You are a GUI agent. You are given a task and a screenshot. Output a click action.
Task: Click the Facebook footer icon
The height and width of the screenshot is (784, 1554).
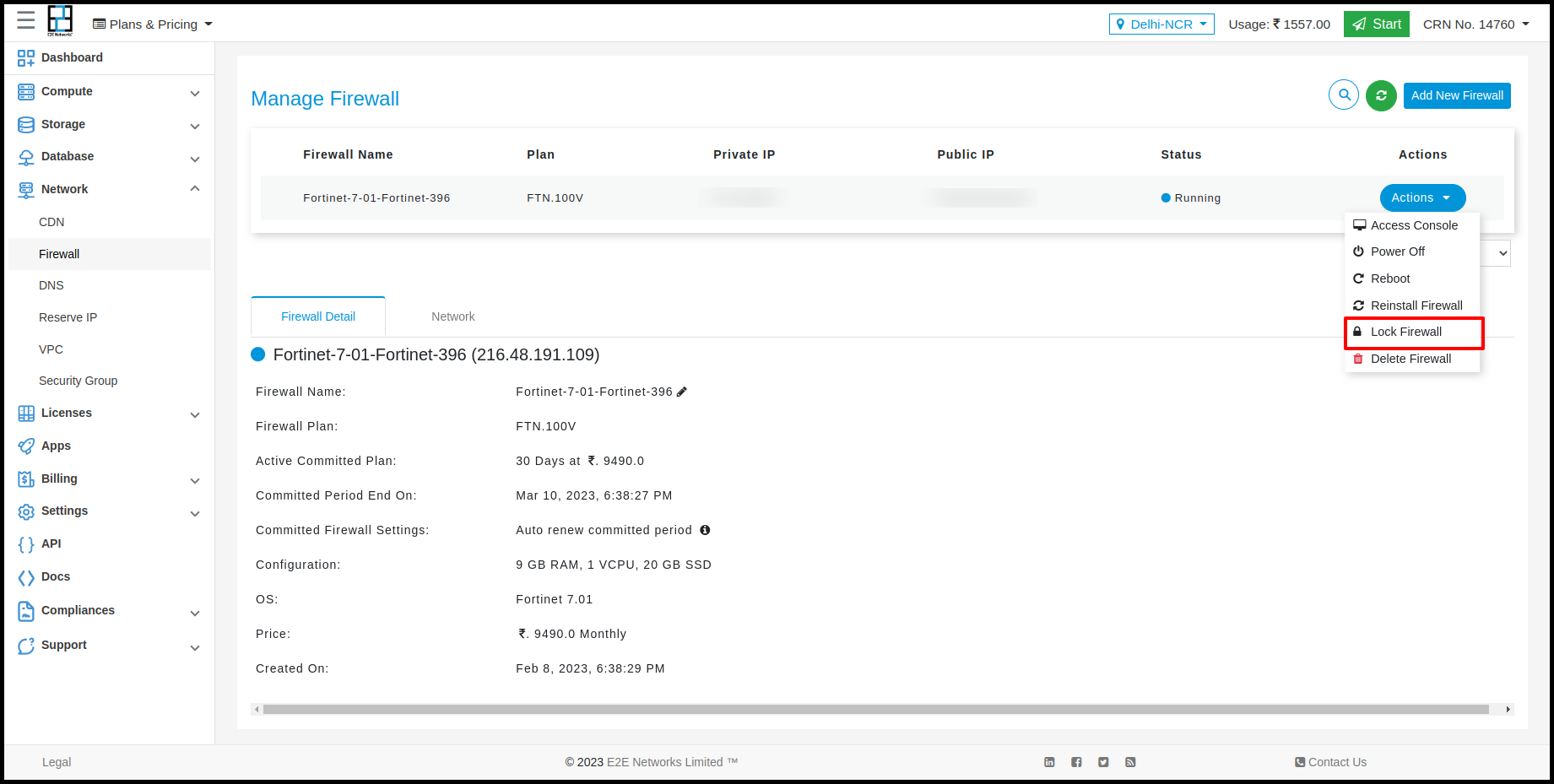[1076, 762]
